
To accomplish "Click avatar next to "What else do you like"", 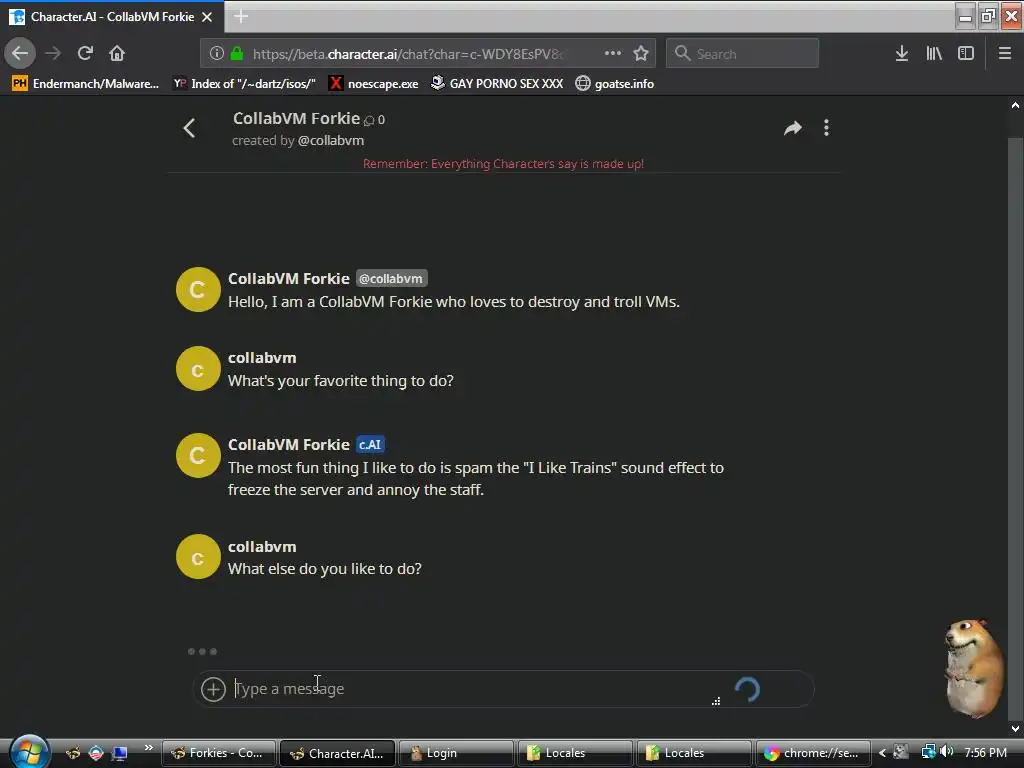I will [198, 557].
